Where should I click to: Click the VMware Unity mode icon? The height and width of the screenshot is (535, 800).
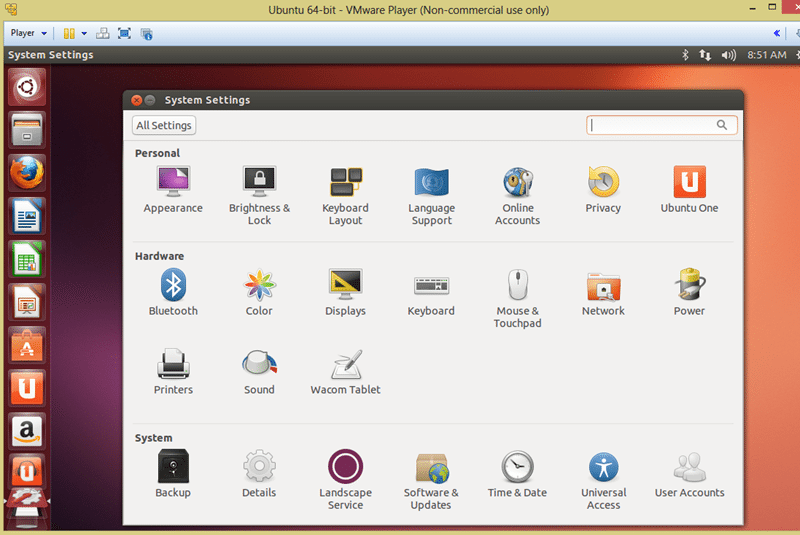click(x=146, y=34)
